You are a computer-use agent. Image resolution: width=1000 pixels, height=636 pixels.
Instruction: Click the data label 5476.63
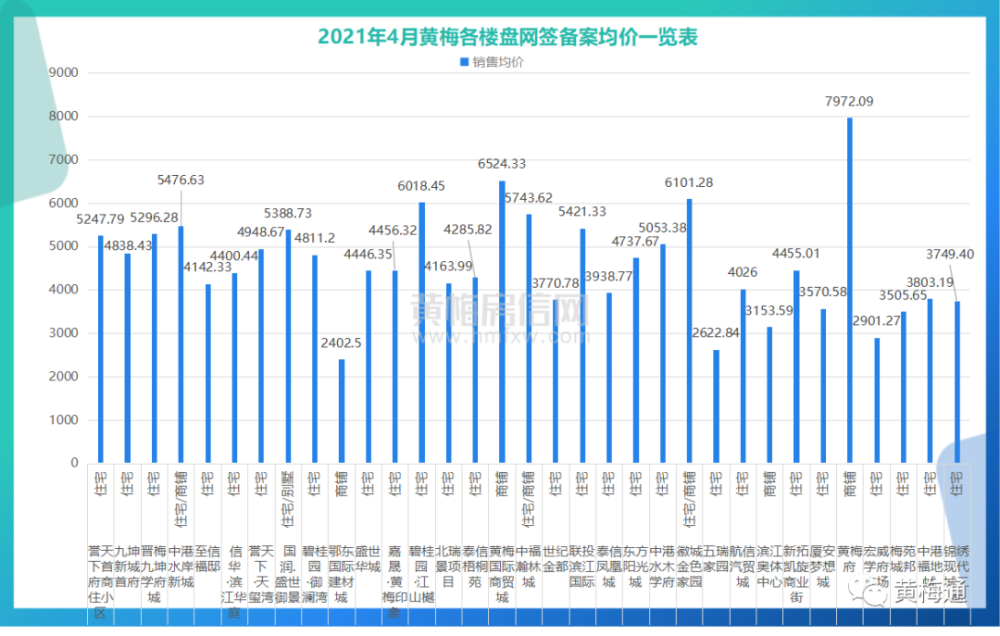[x=181, y=180]
